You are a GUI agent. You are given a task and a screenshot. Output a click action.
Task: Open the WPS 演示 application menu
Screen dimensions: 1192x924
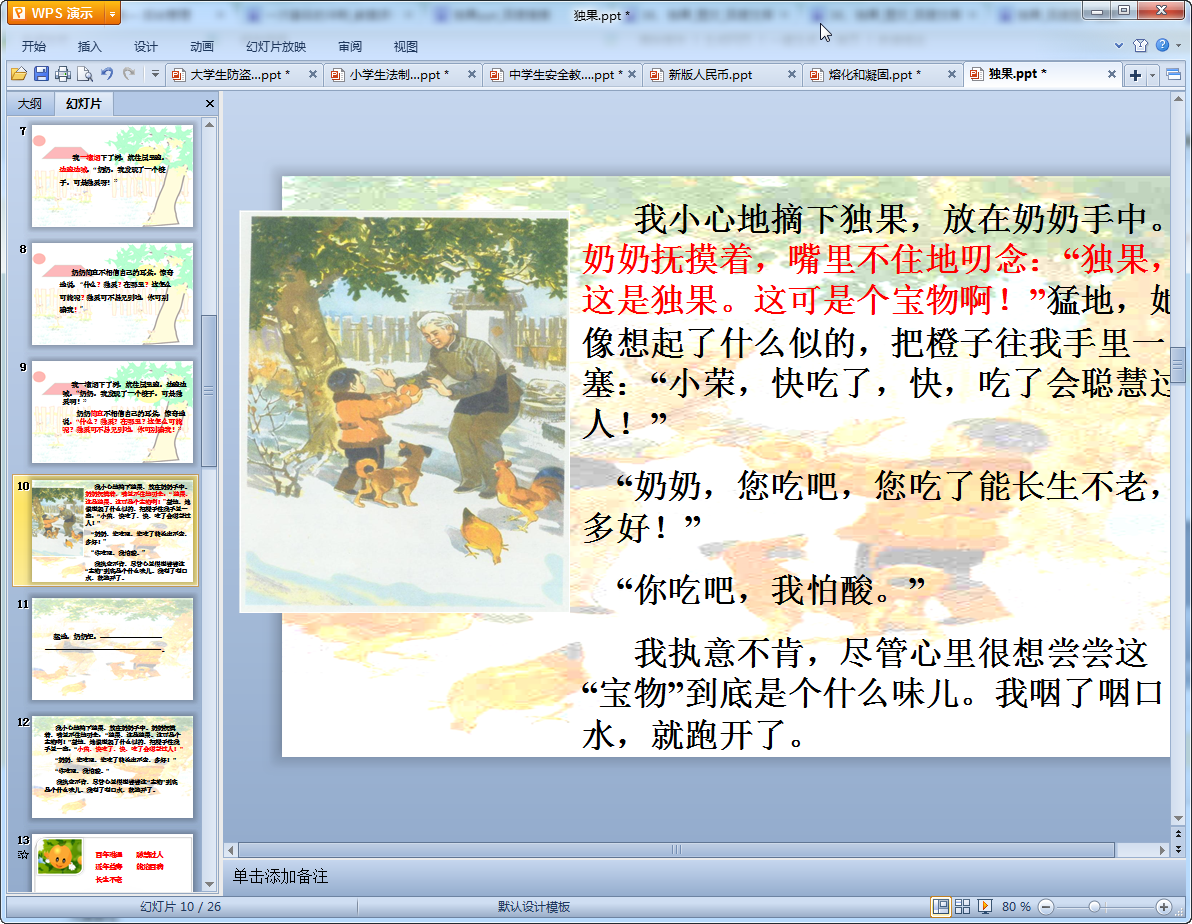tap(55, 13)
